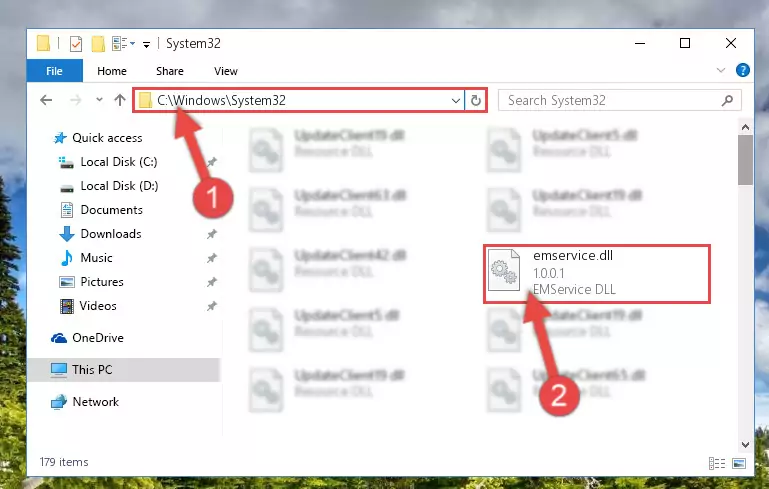Open the File menu

tap(54, 71)
